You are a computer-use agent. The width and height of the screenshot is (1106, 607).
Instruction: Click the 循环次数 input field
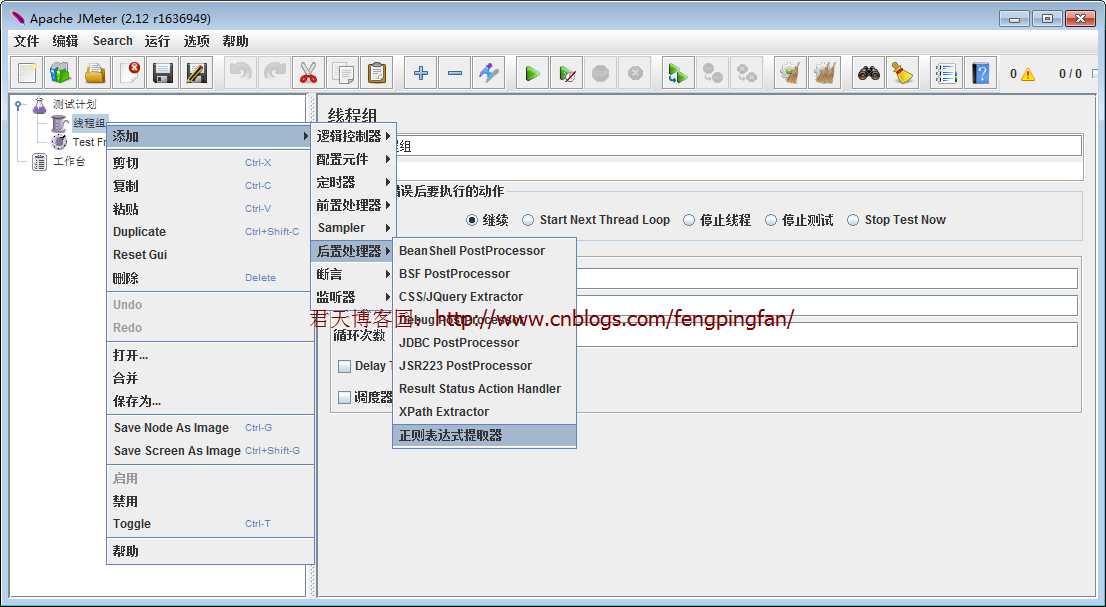(x=827, y=335)
